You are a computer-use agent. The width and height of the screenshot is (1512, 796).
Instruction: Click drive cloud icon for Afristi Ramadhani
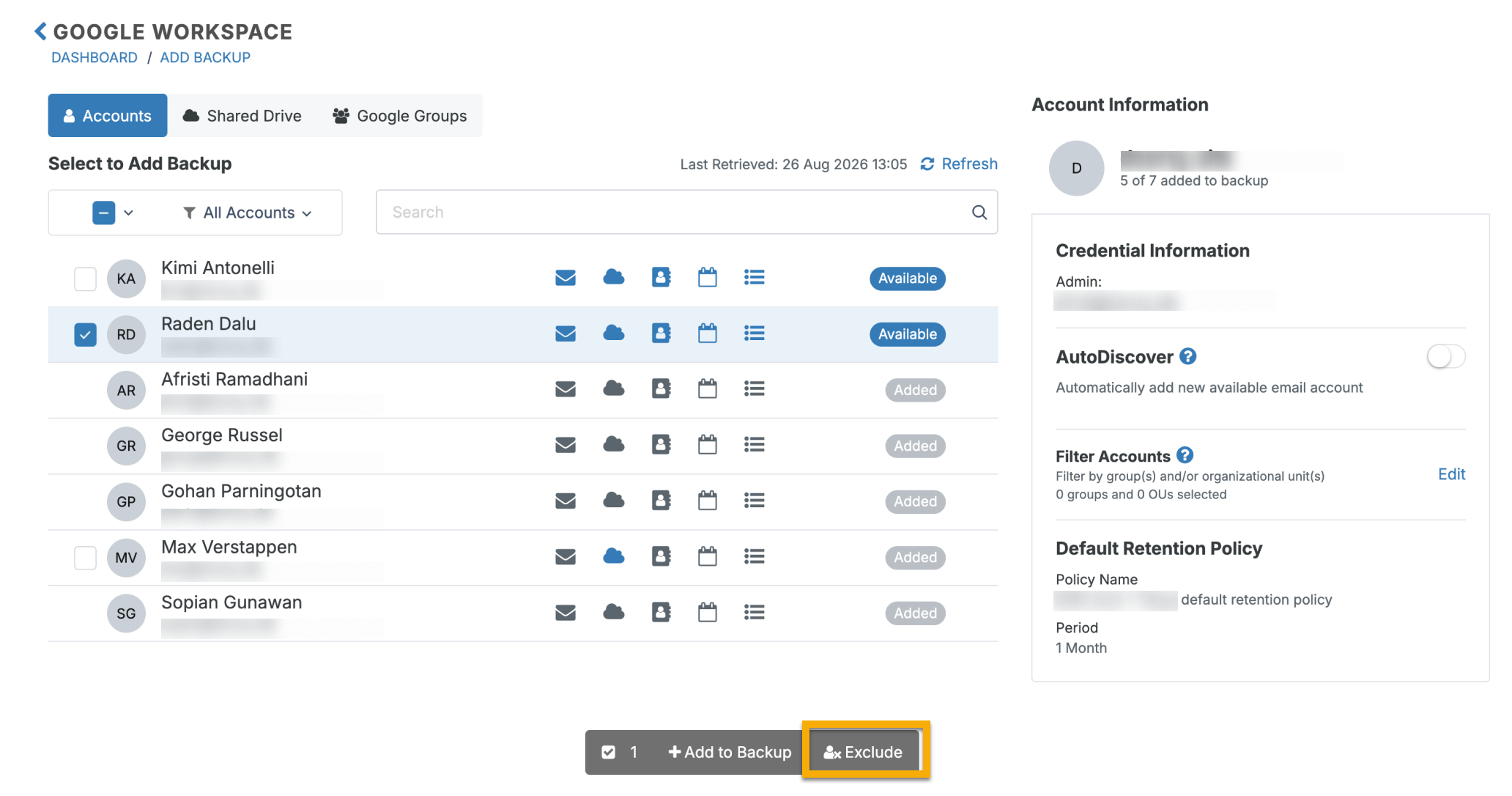(x=614, y=388)
